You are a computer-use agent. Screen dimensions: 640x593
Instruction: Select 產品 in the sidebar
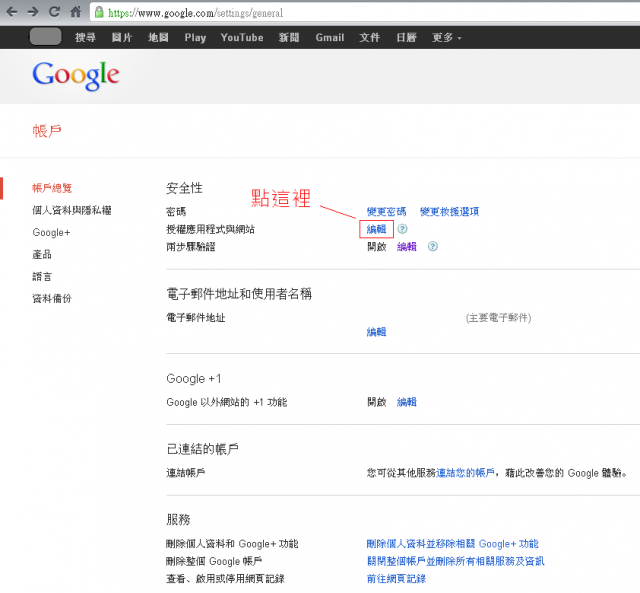tap(42, 254)
